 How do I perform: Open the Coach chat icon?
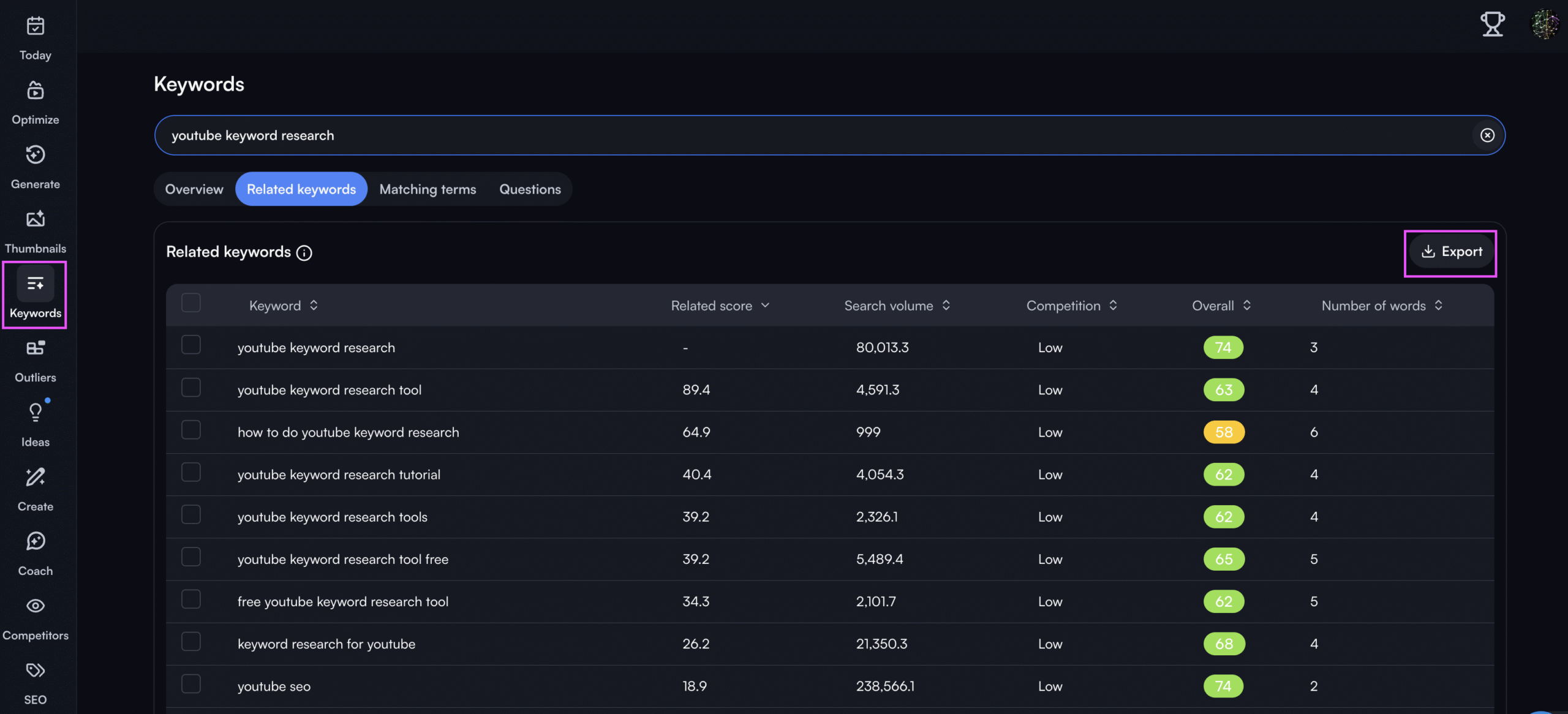point(35,542)
